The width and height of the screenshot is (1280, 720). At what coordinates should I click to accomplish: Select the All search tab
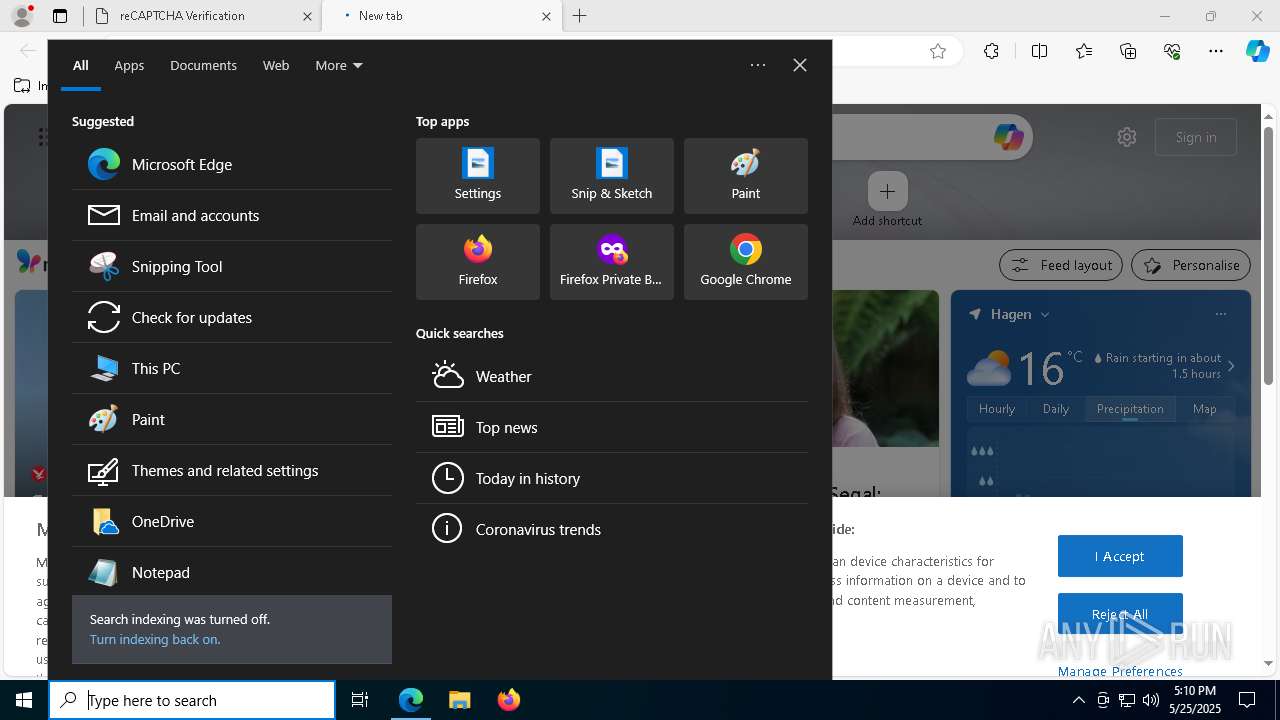[81, 65]
